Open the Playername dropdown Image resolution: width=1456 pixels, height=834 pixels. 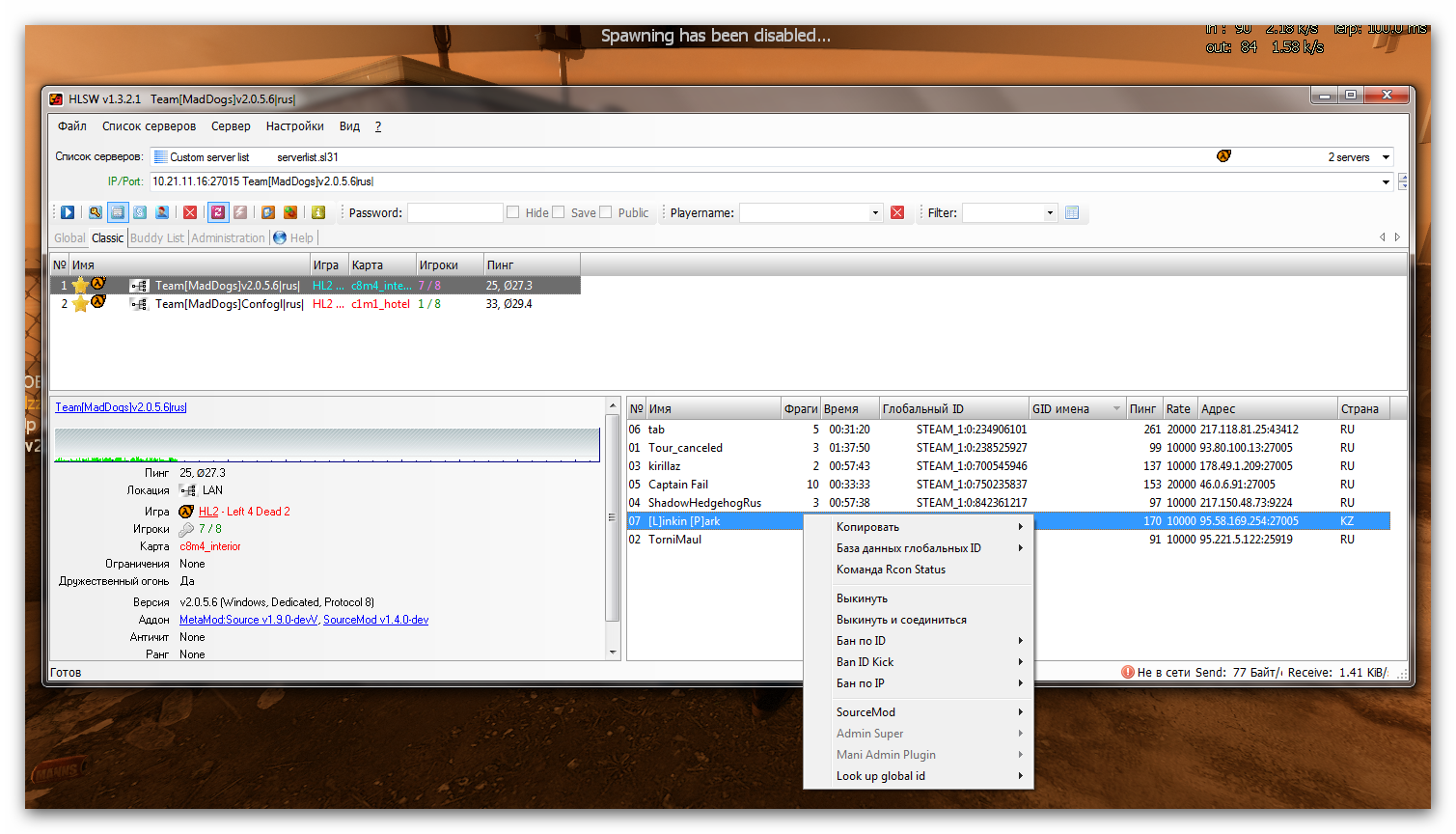point(875,213)
